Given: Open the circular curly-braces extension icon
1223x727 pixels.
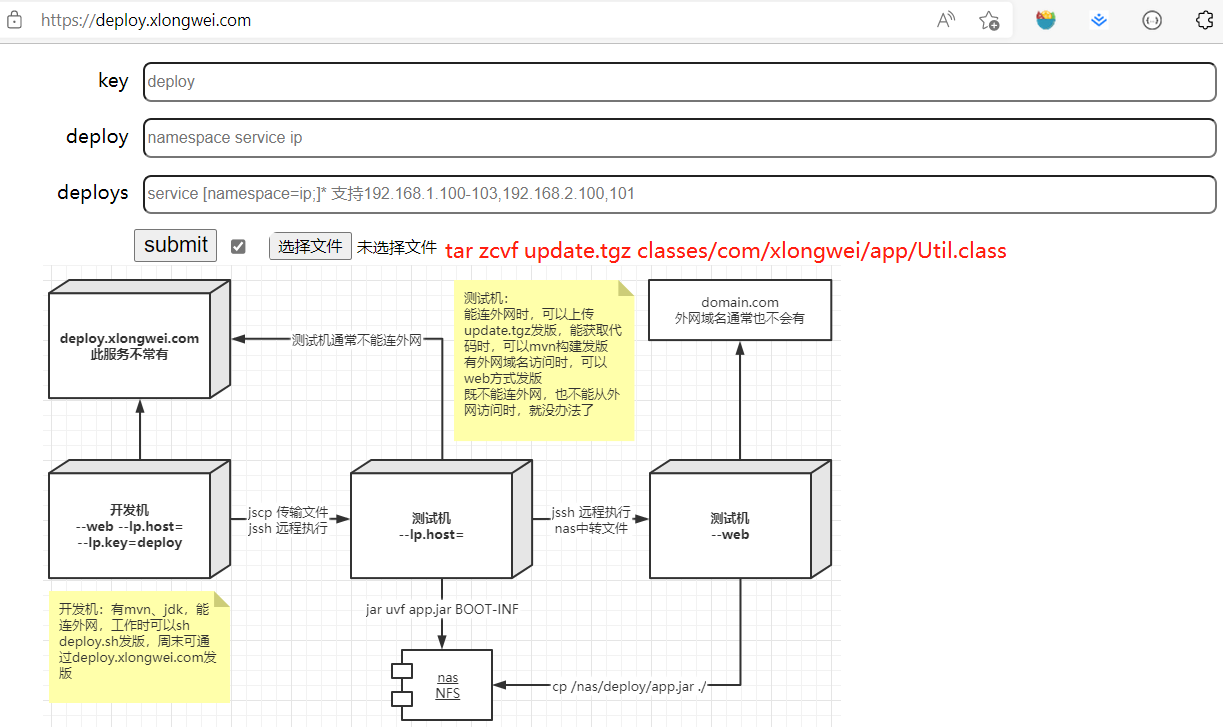Looking at the screenshot, I should pos(1152,20).
